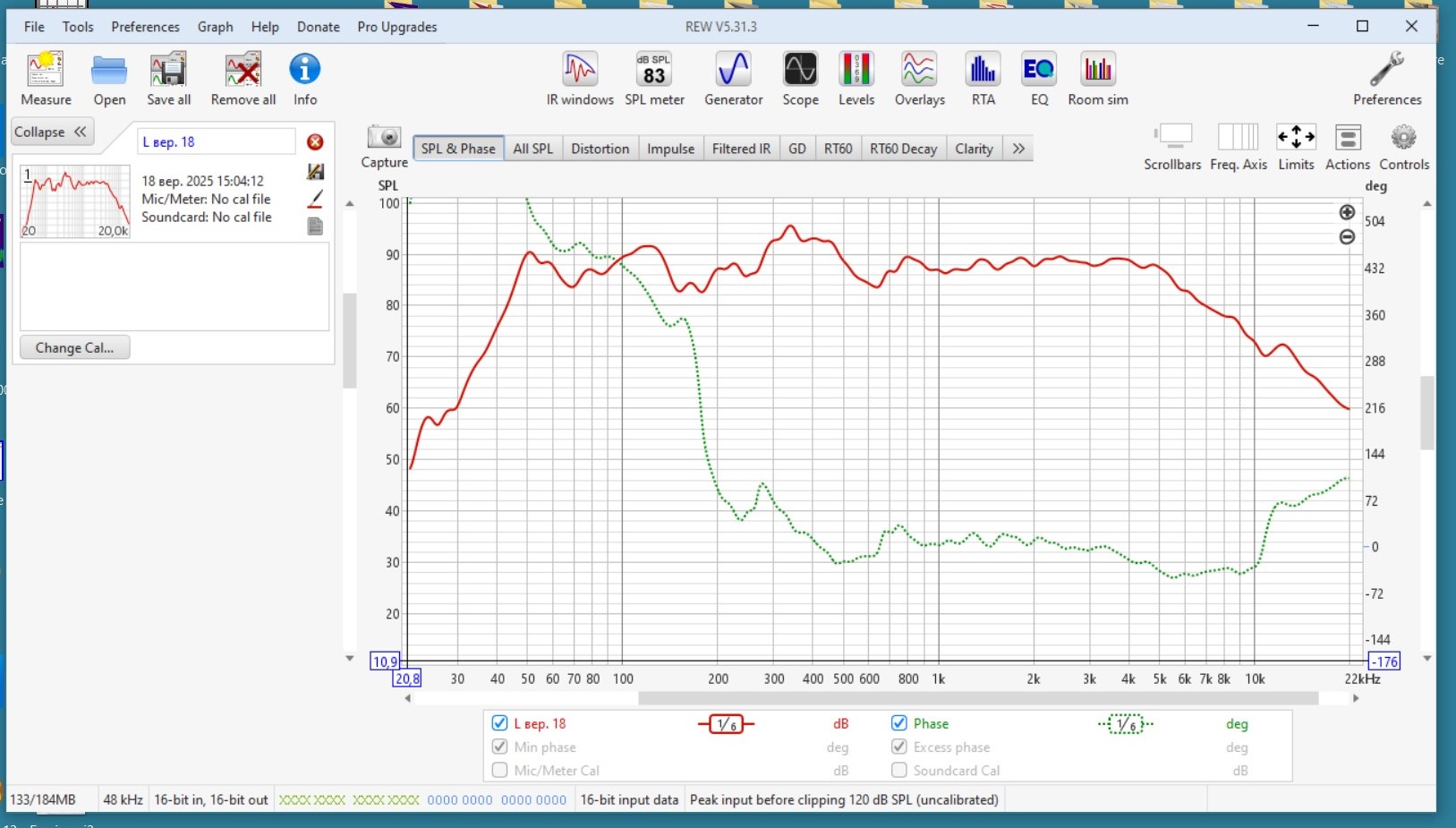Open the Donate menu

[319, 27]
